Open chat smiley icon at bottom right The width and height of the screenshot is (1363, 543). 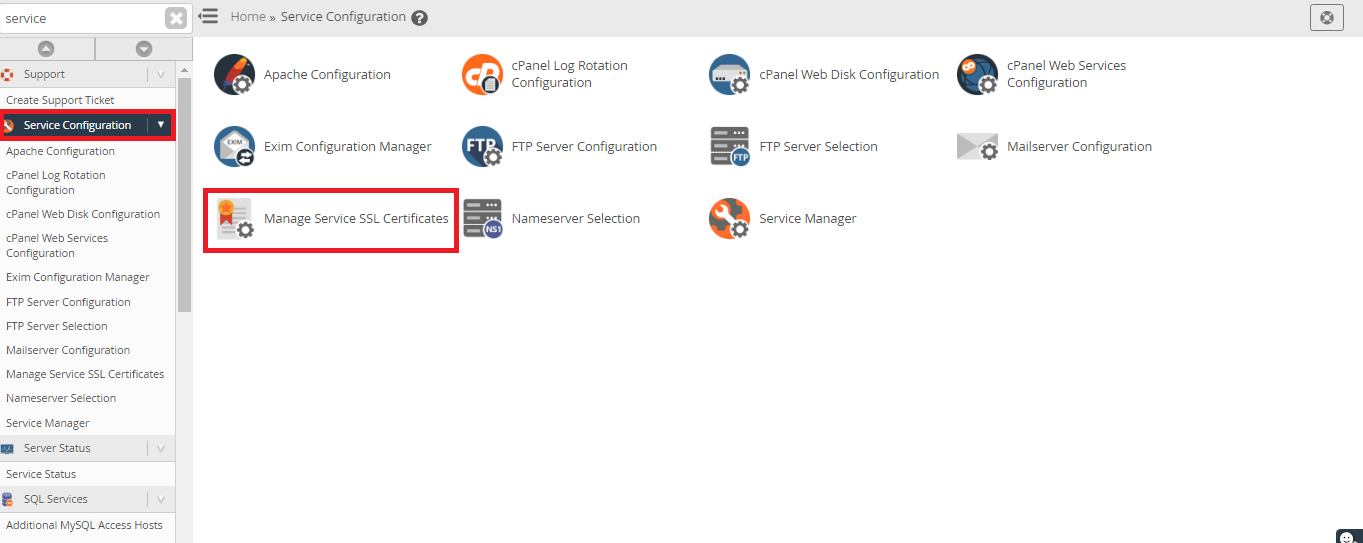(x=1347, y=537)
